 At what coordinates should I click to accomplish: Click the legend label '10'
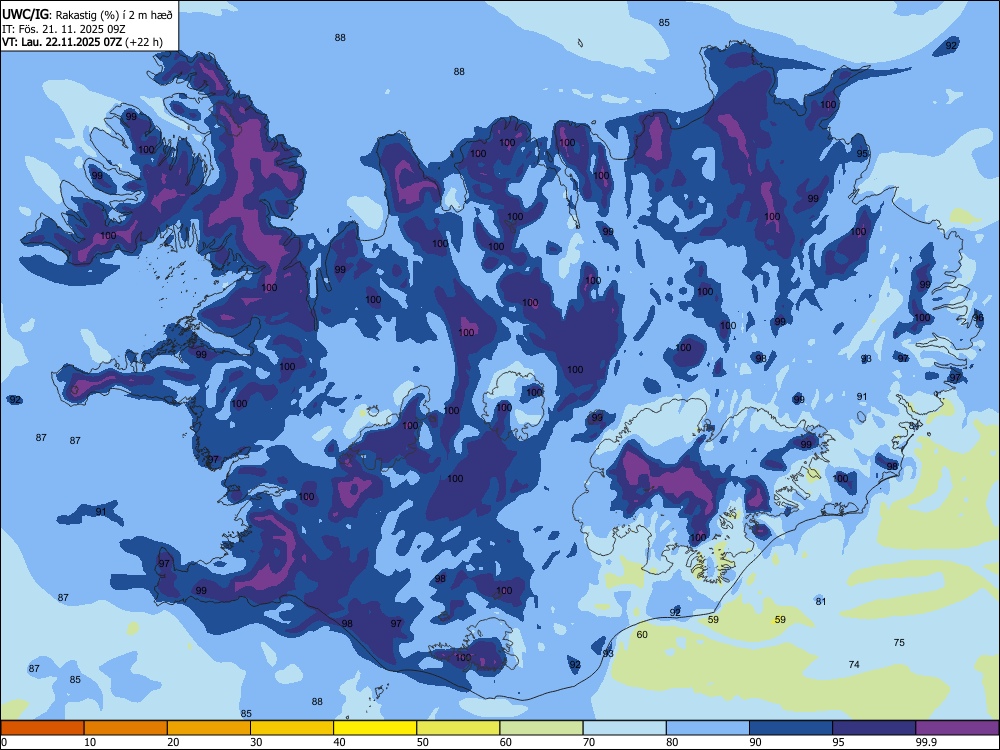coord(91,742)
